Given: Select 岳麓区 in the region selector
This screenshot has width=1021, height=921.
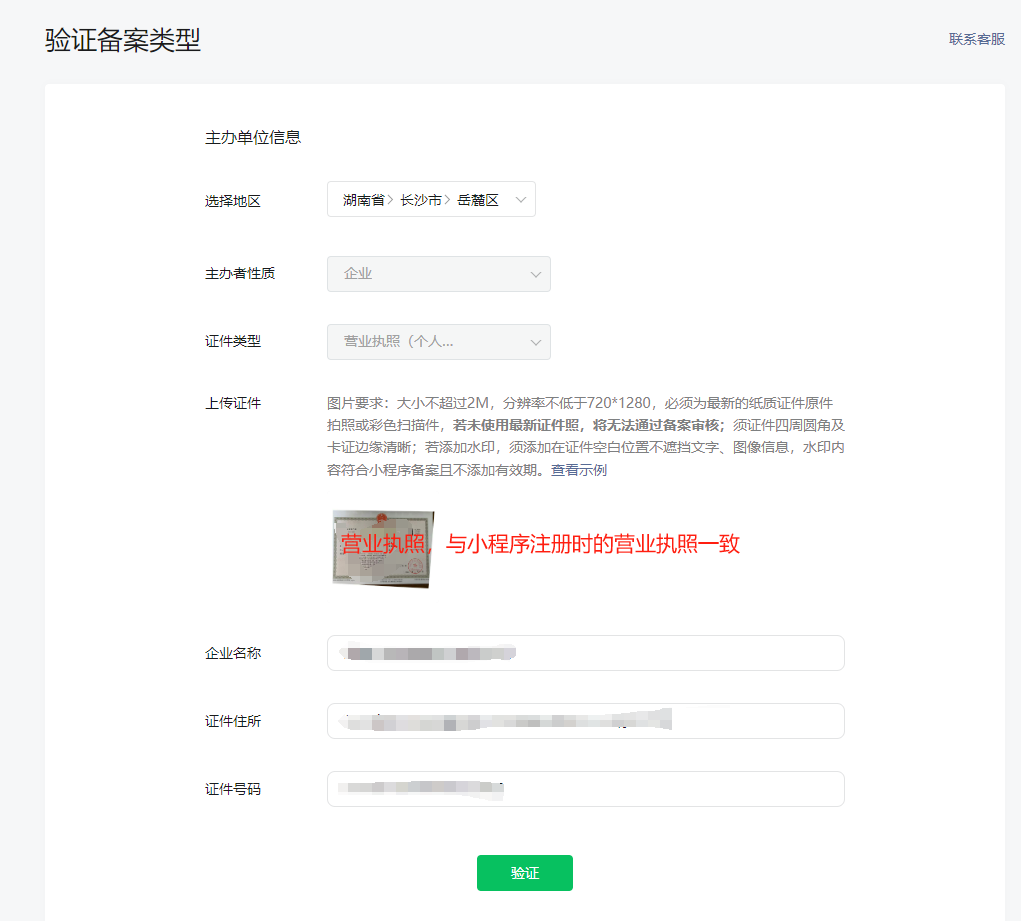Looking at the screenshot, I should (478, 200).
